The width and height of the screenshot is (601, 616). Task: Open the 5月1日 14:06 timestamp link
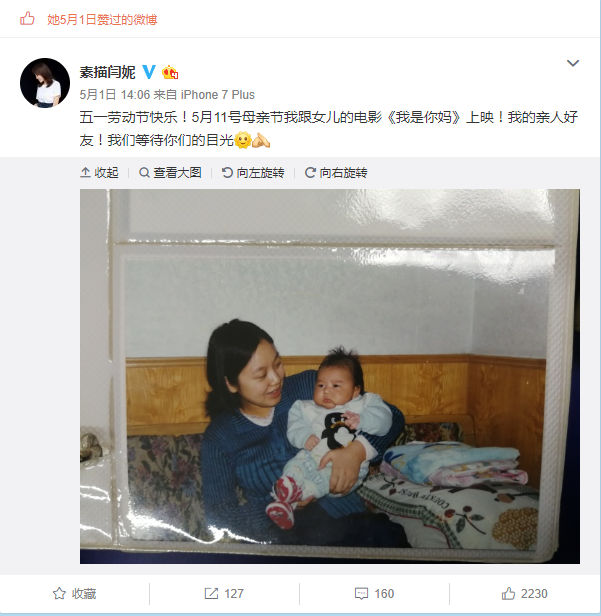[x=115, y=95]
